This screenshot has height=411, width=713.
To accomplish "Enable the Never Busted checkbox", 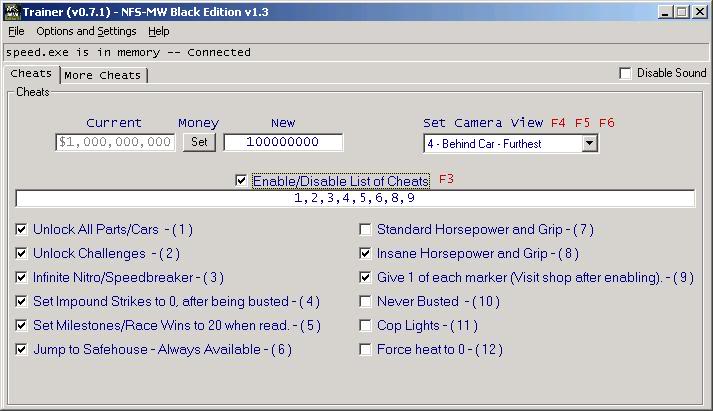I will coord(365,301).
